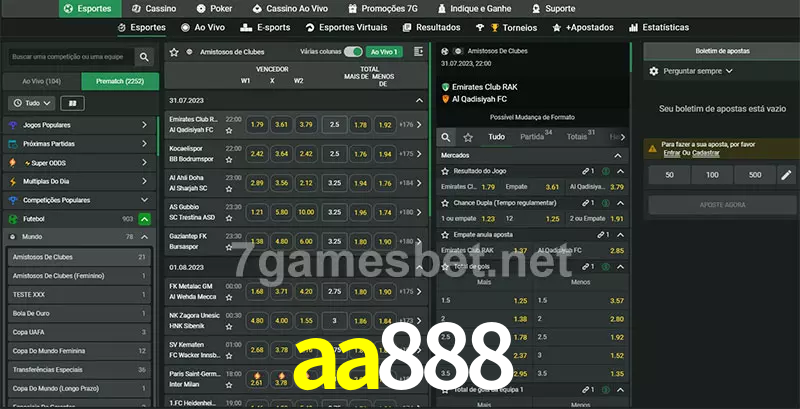Collapse the Futebol sport section
Image resolution: width=800 pixels, height=409 pixels.
coord(145,218)
